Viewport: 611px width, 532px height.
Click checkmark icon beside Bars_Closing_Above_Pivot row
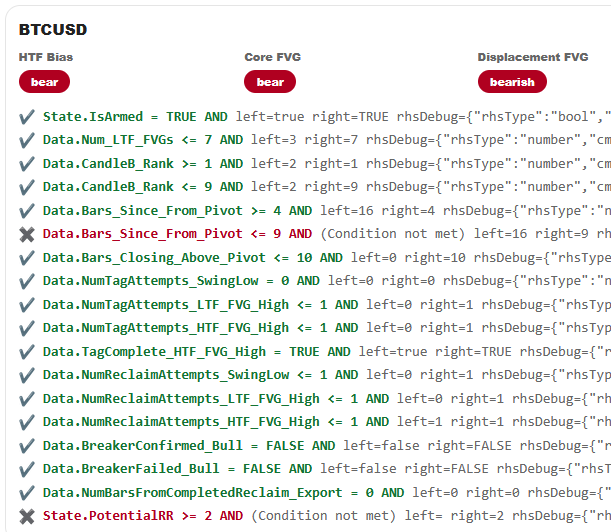(27, 258)
